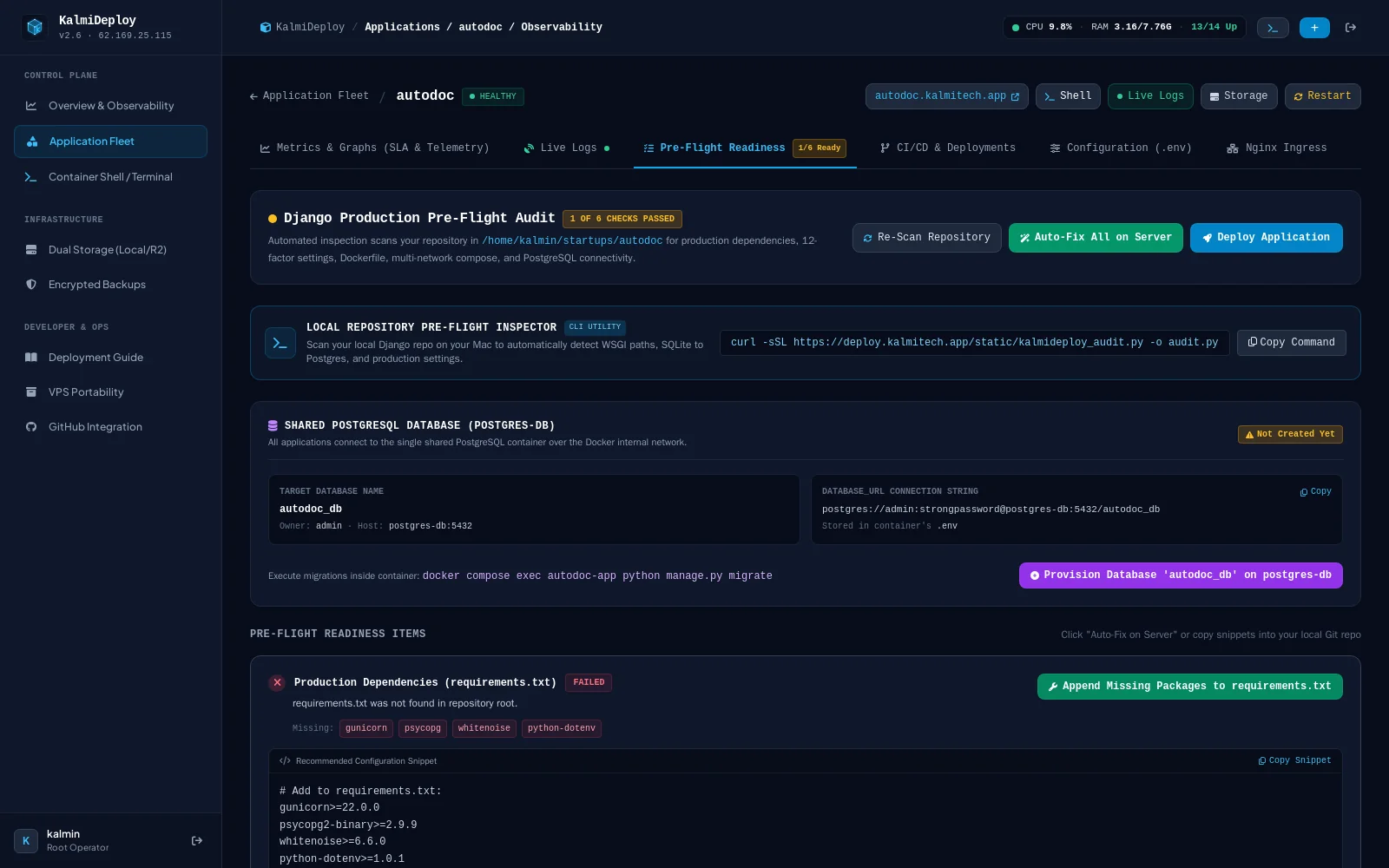This screenshot has height=868, width=1389.
Task: Restart the autodoc application
Action: coord(1322,96)
